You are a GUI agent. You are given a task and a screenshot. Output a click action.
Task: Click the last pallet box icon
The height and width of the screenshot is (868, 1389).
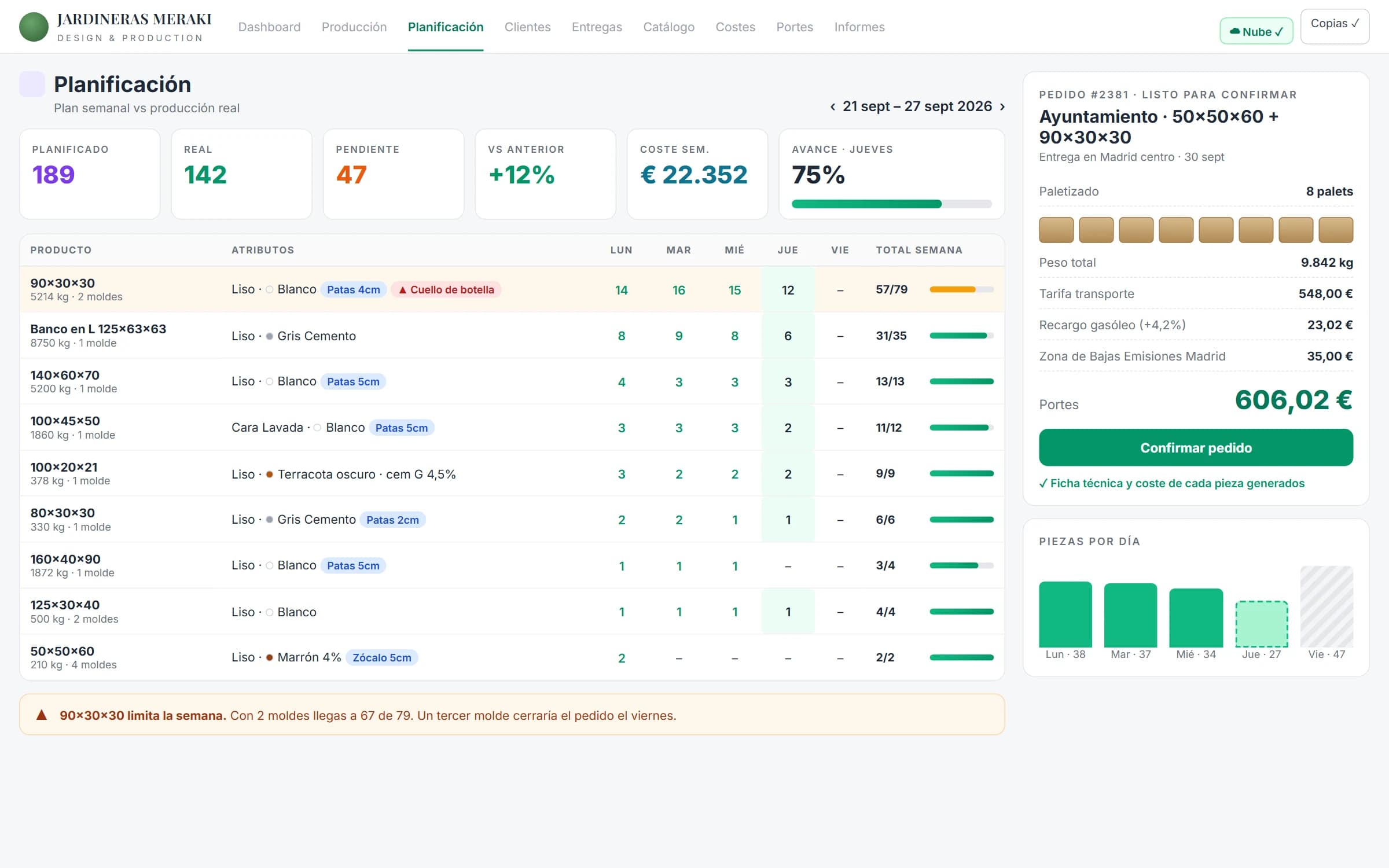tap(1336, 230)
